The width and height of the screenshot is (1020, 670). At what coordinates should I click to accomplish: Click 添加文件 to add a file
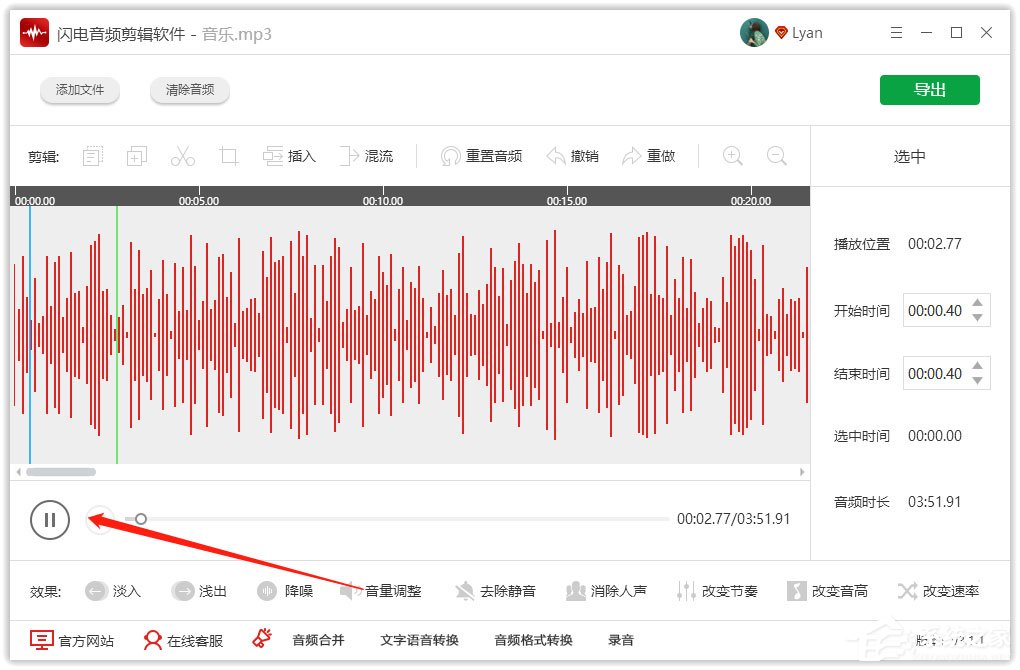(x=80, y=90)
